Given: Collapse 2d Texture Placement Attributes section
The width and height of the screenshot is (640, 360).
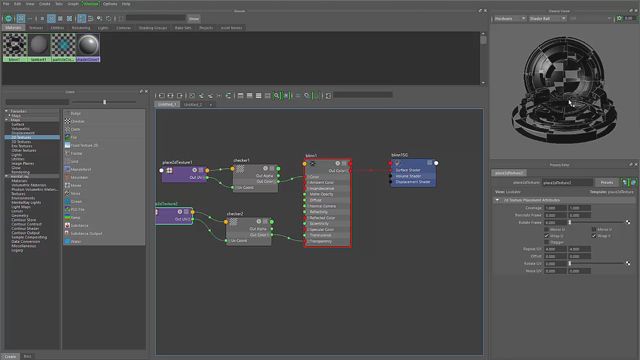Looking at the screenshot, I should point(497,200).
